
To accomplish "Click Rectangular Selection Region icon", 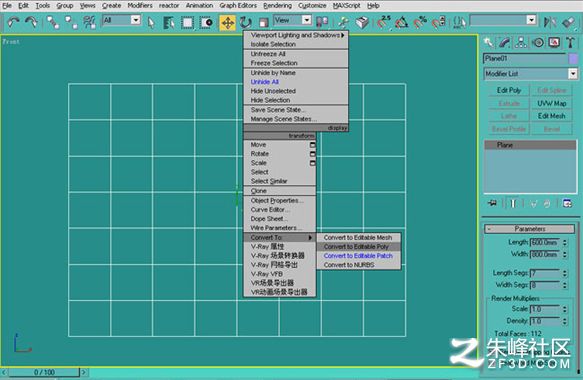I will click(x=187, y=23).
